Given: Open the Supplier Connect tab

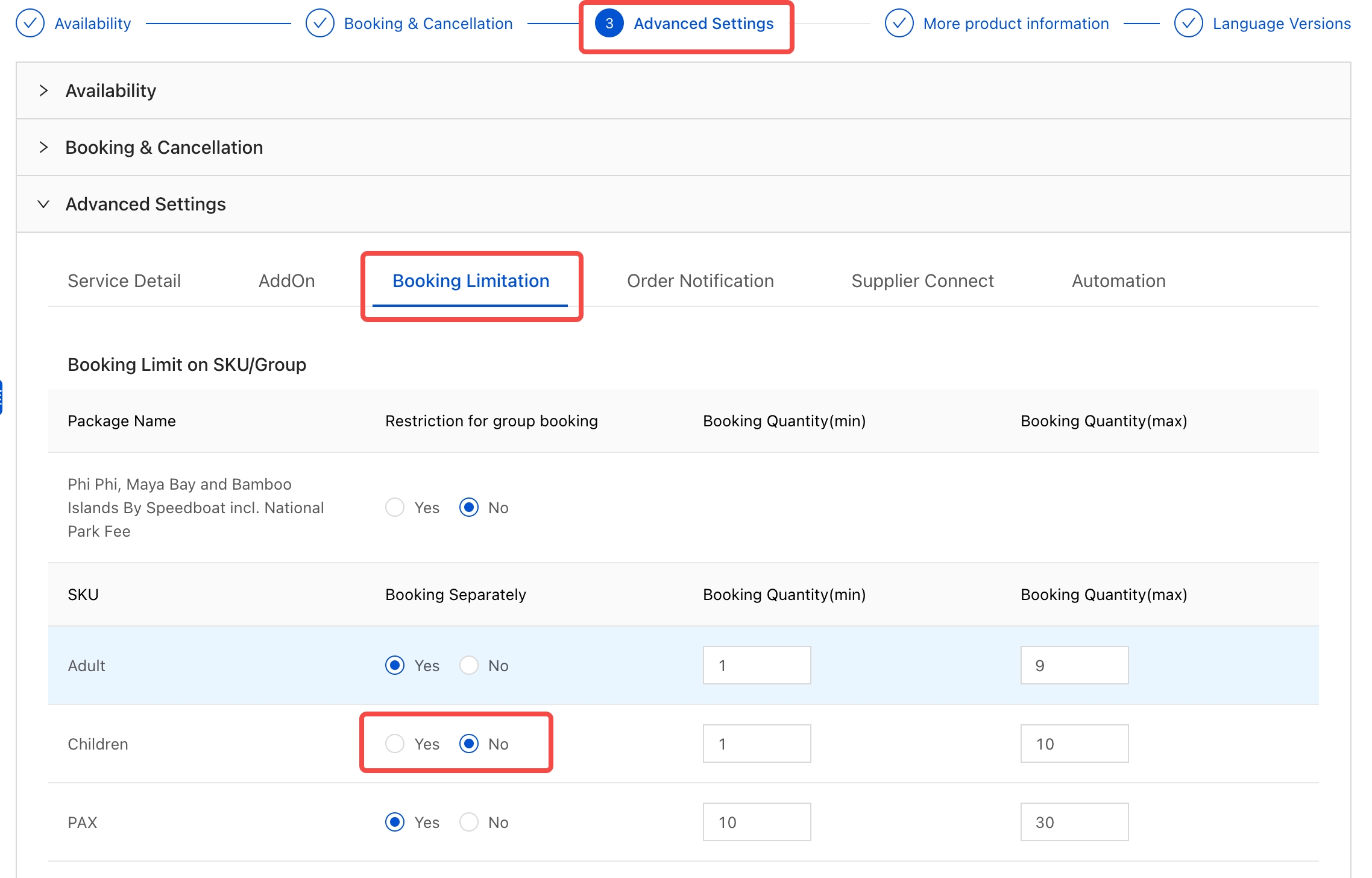Looking at the screenshot, I should point(922,280).
